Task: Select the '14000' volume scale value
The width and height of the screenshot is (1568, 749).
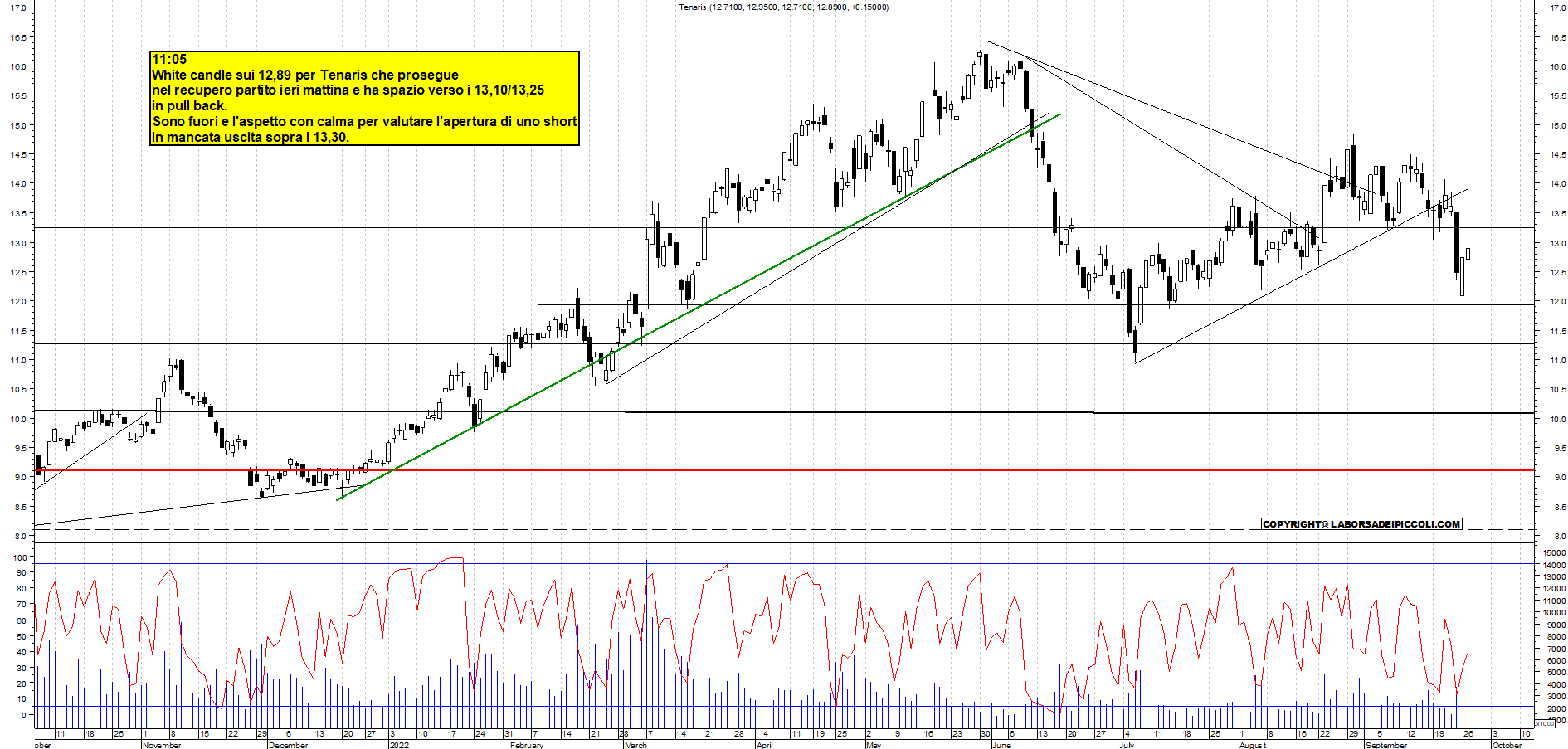Action: (1554, 565)
